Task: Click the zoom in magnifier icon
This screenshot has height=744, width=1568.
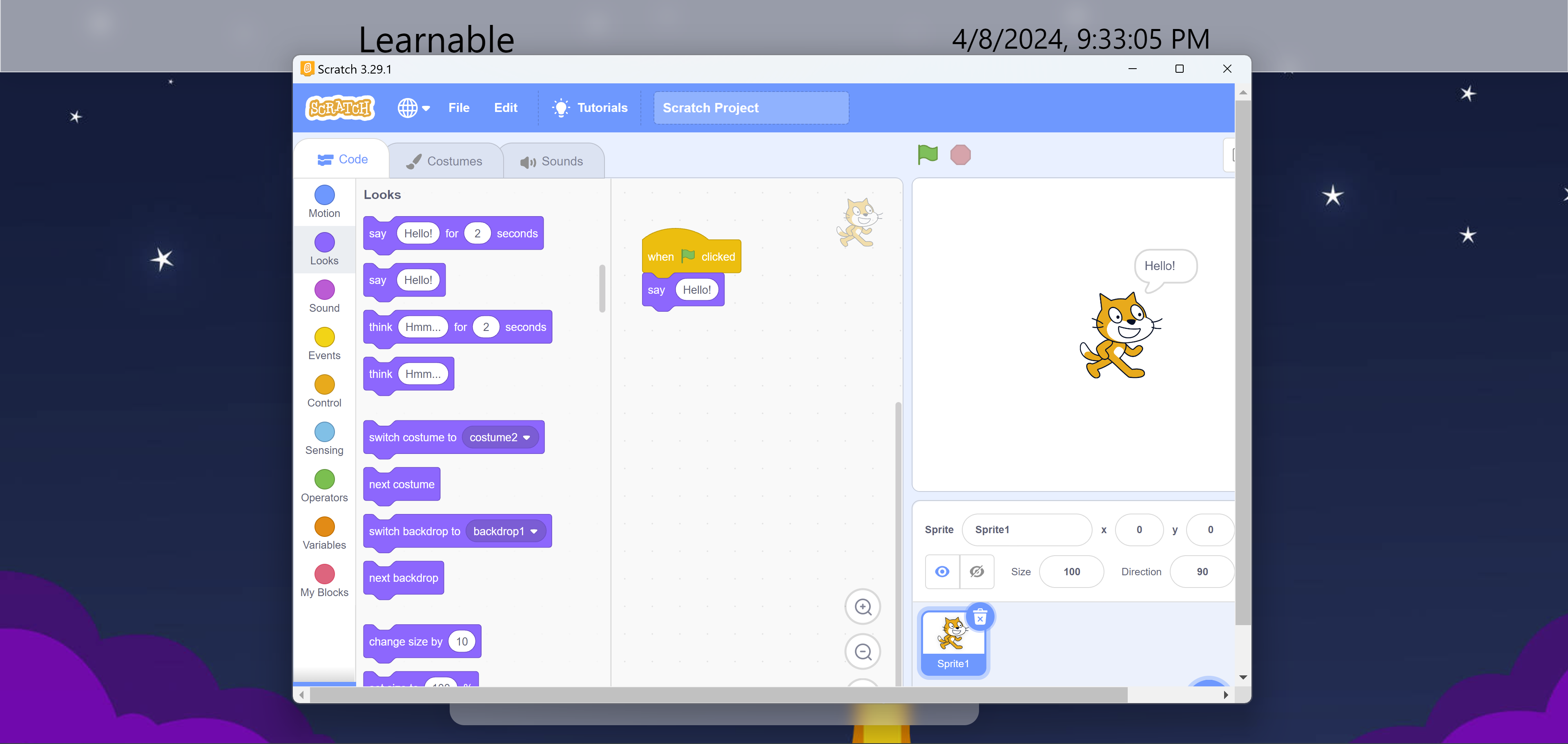Action: coord(863,607)
